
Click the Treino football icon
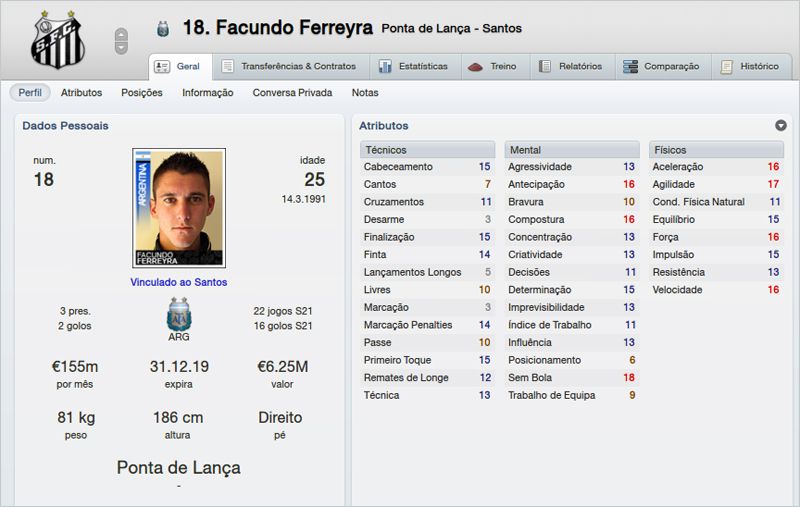tap(476, 67)
